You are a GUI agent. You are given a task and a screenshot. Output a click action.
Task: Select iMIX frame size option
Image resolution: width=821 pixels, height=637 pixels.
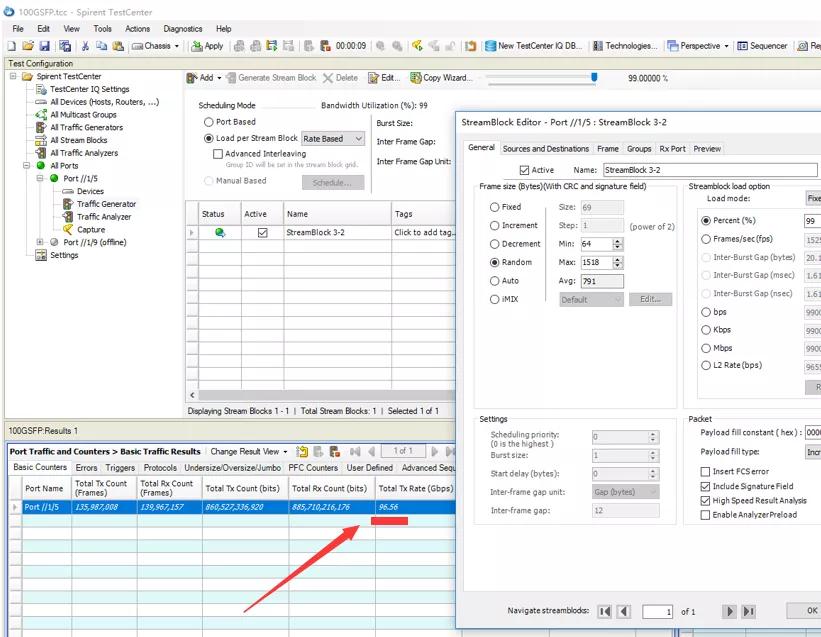494,299
